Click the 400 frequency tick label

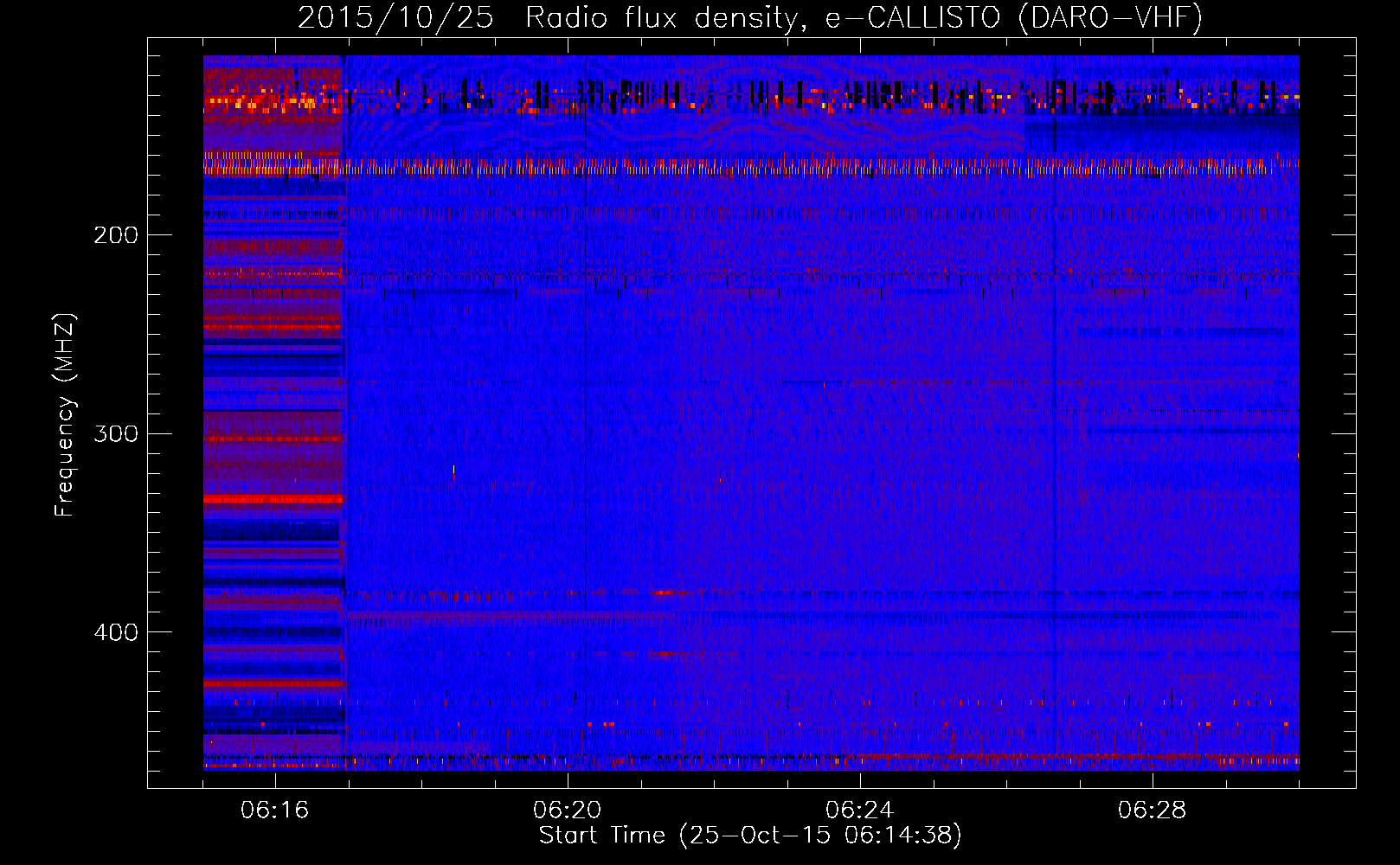116,632
